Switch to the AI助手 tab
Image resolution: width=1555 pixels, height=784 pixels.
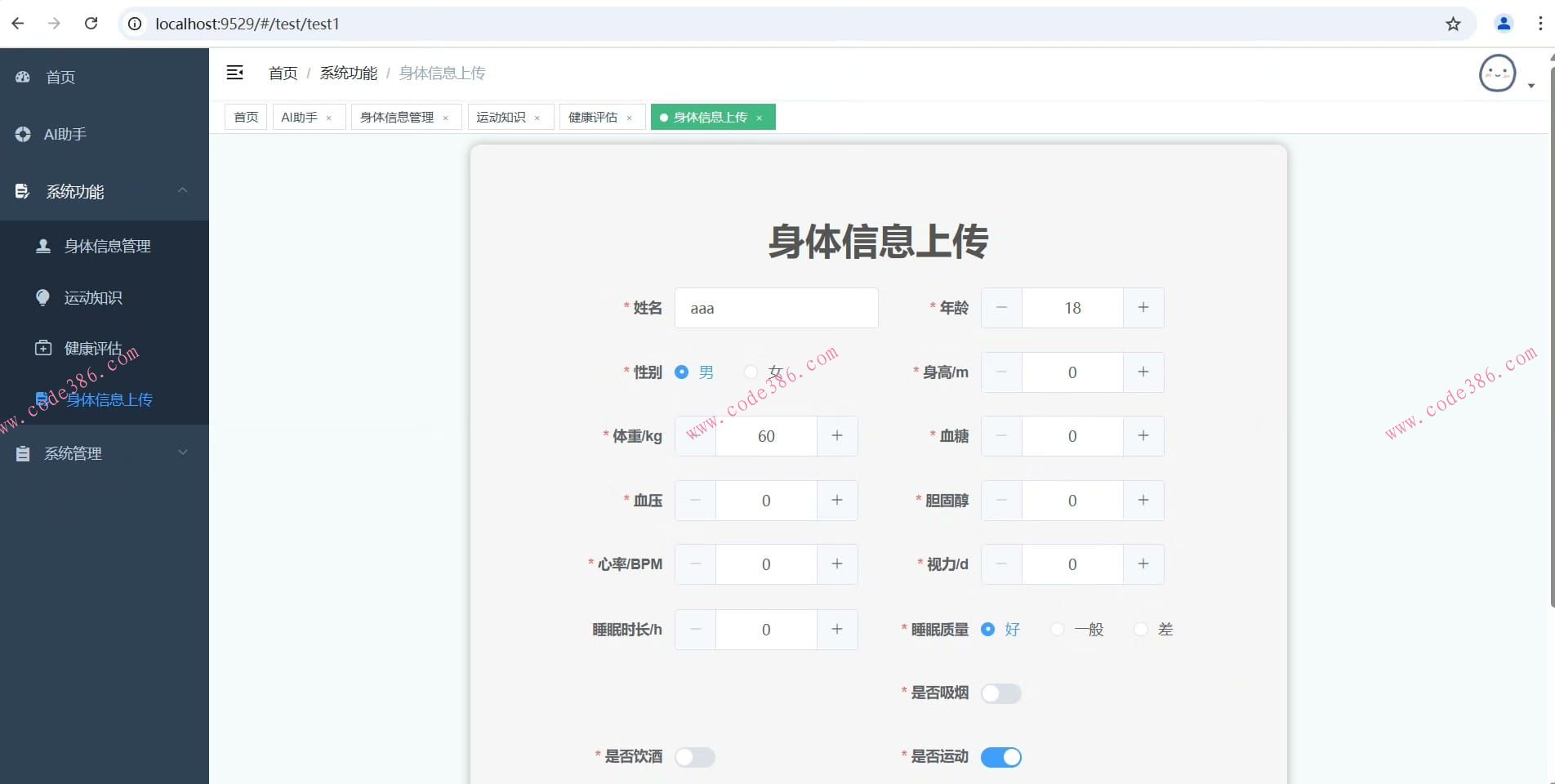click(x=299, y=117)
